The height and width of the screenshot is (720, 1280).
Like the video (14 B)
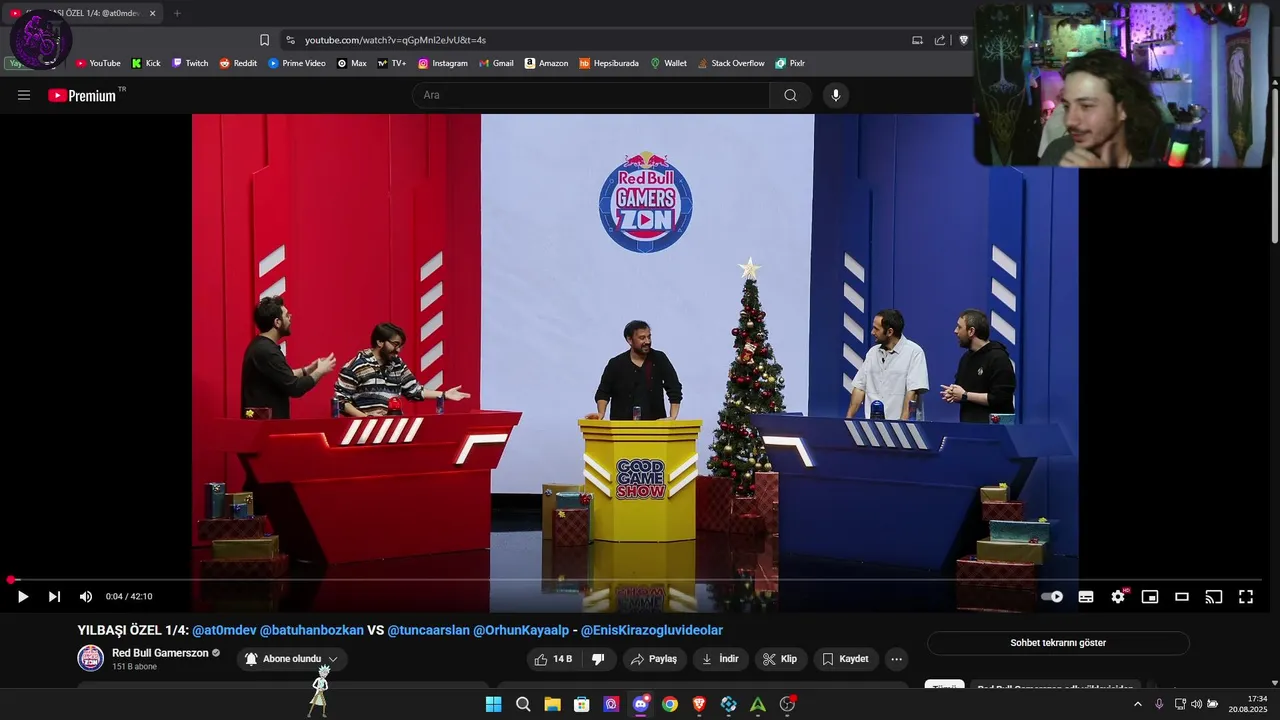coord(553,659)
